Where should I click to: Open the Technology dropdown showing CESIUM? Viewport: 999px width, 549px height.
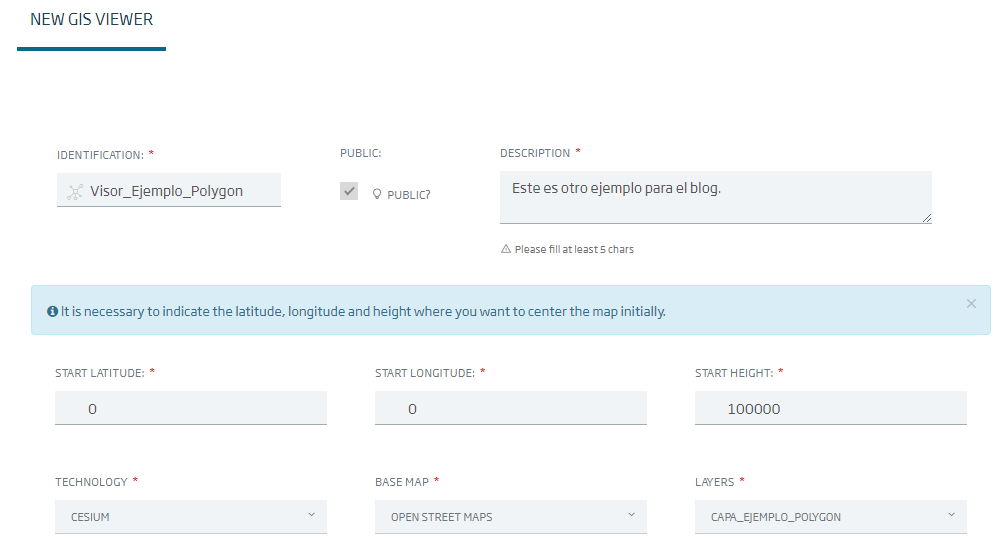tap(190, 517)
